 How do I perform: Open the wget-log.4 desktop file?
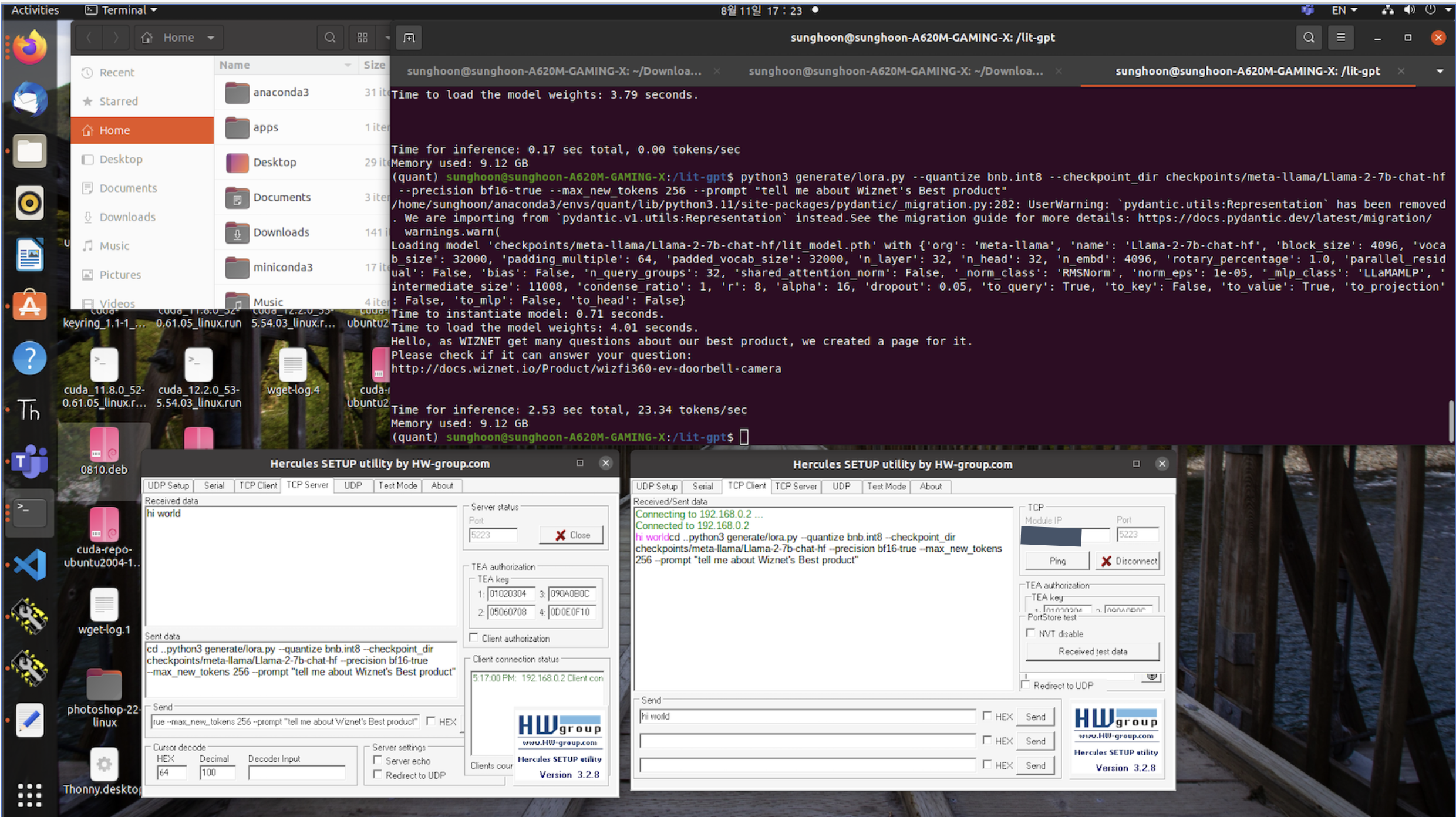(x=293, y=372)
